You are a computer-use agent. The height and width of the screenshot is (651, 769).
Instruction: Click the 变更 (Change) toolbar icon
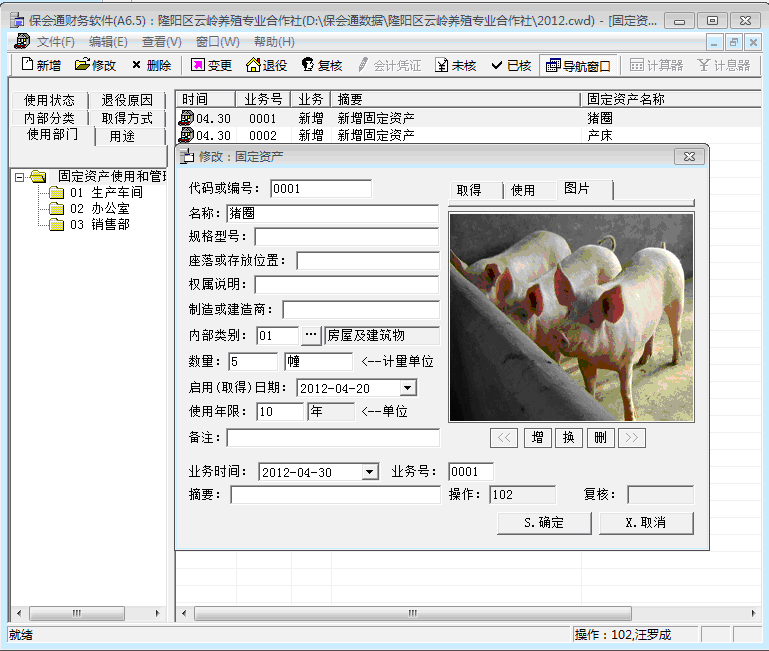coord(211,65)
